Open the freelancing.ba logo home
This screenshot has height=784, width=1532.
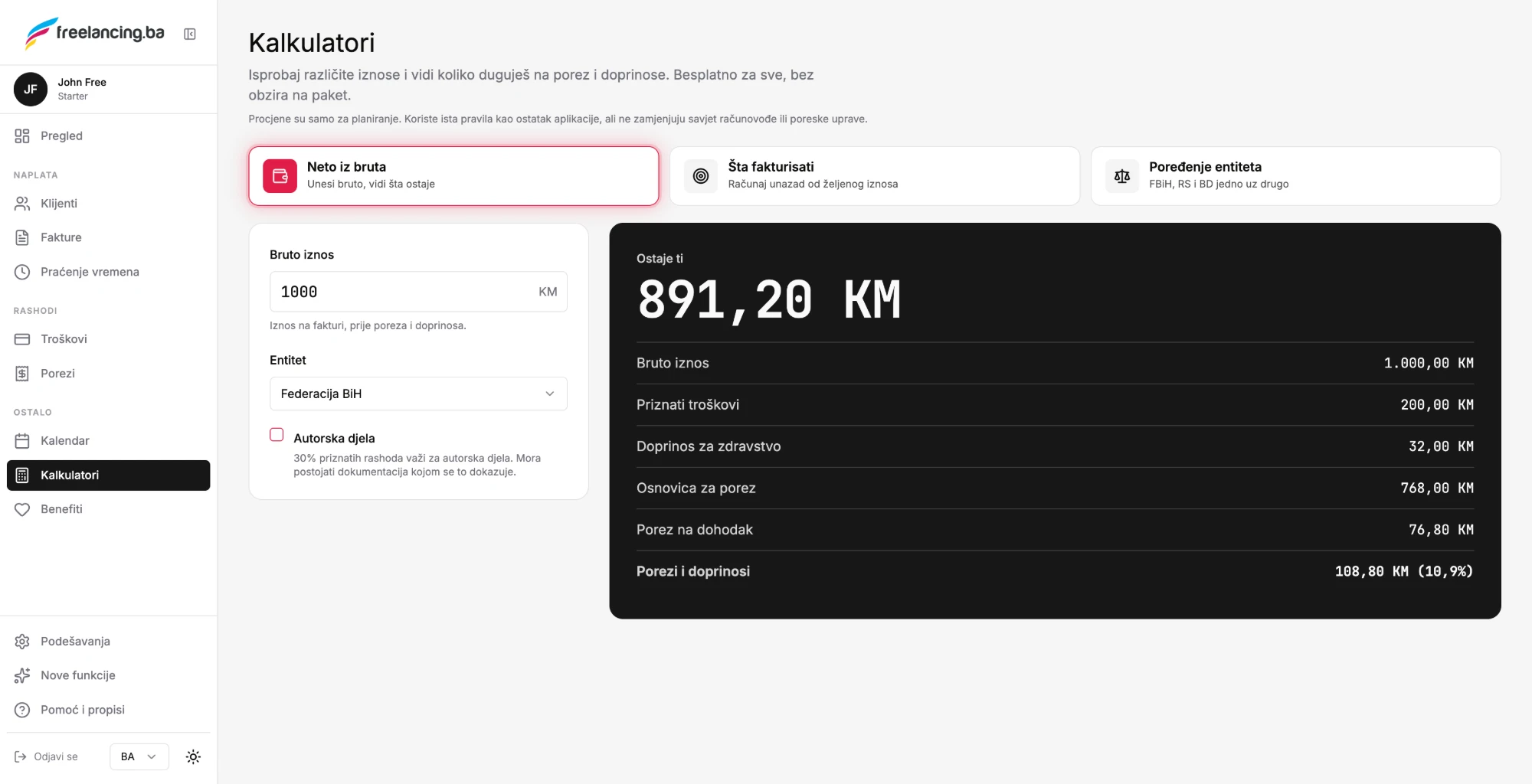pyautogui.click(x=95, y=34)
